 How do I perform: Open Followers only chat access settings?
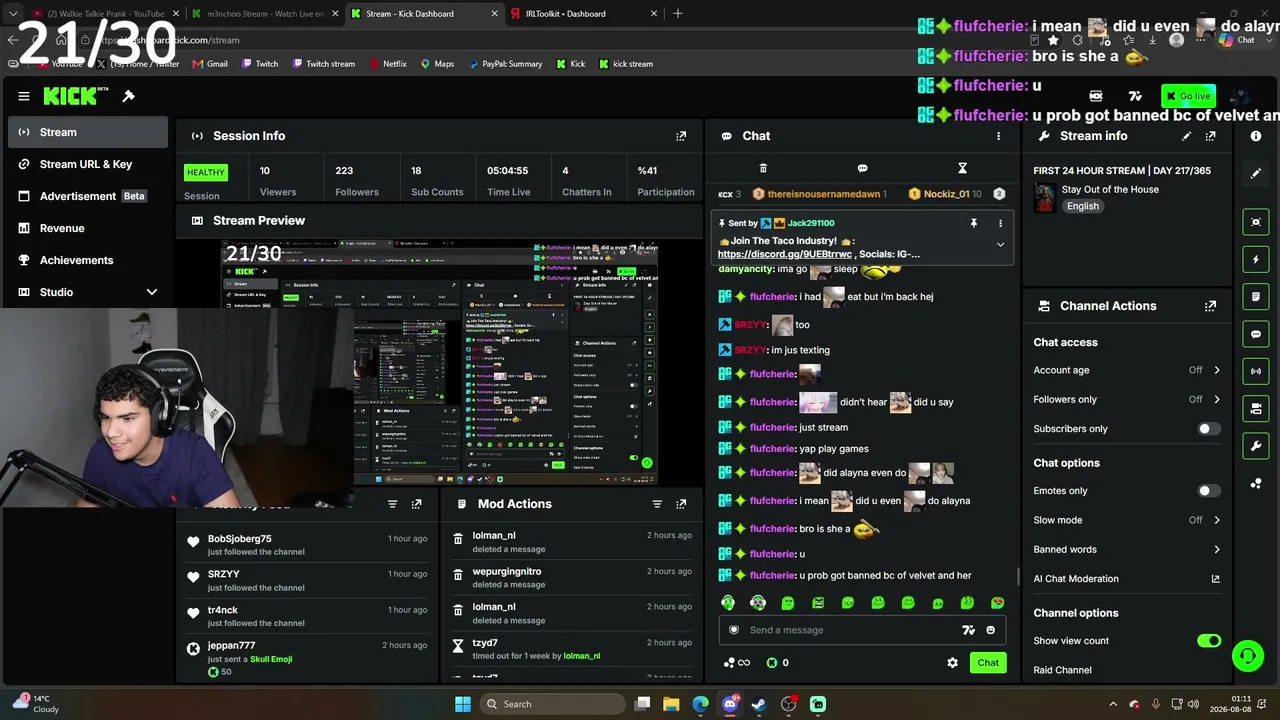click(1127, 399)
